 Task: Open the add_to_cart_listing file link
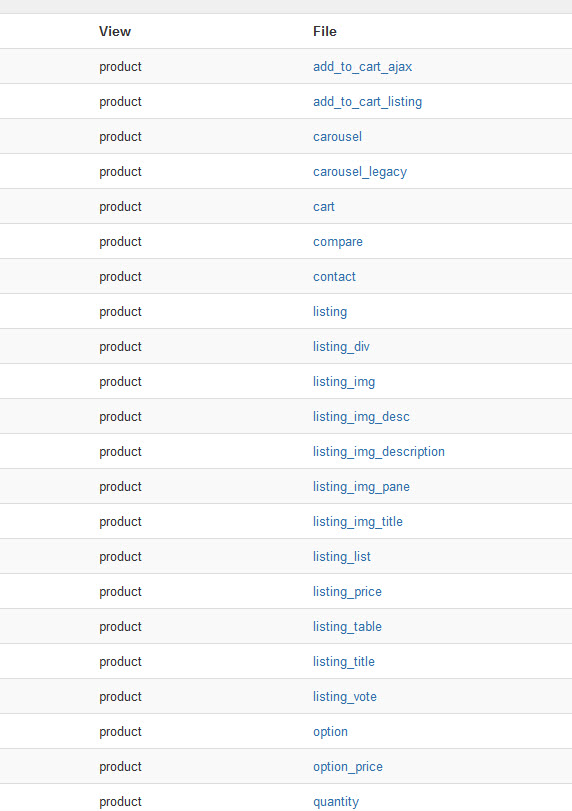pos(367,102)
